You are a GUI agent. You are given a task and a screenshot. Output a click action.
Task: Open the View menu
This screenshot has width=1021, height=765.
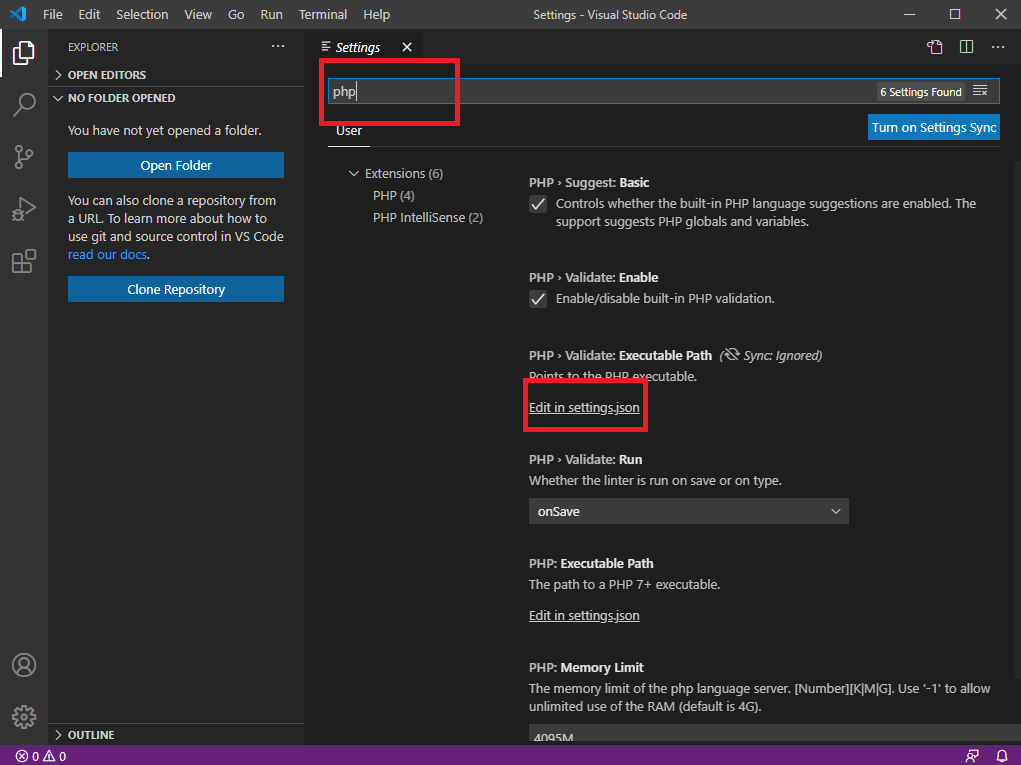click(x=198, y=14)
